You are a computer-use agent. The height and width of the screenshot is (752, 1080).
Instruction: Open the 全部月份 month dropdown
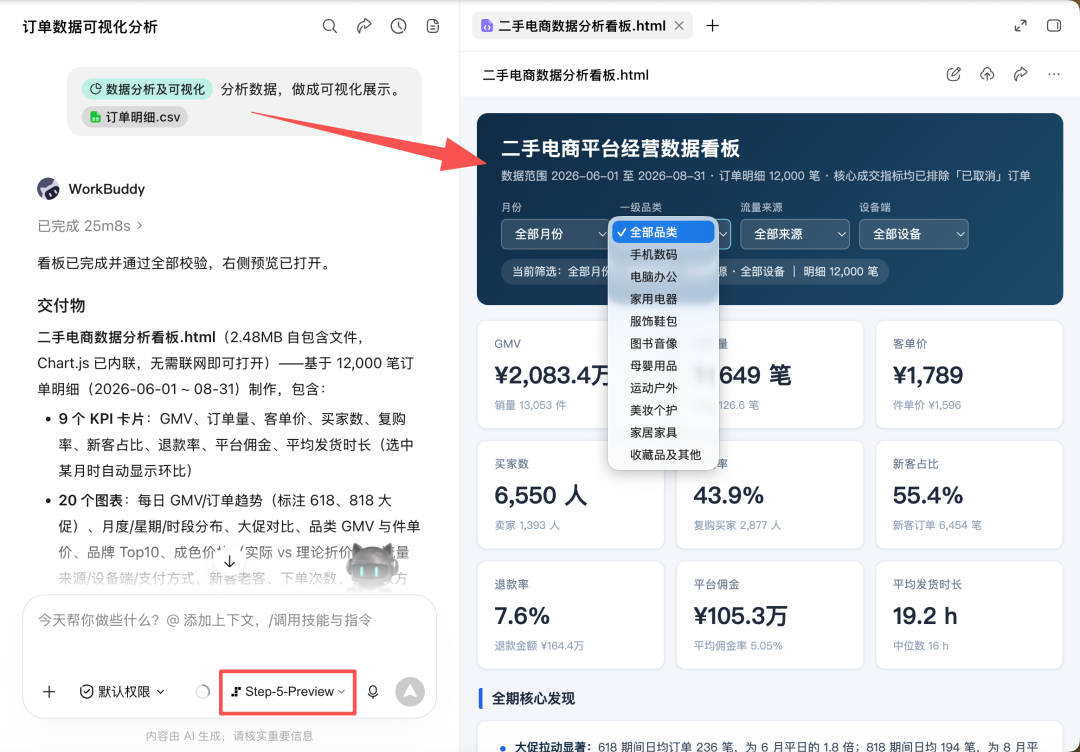[x=554, y=234]
